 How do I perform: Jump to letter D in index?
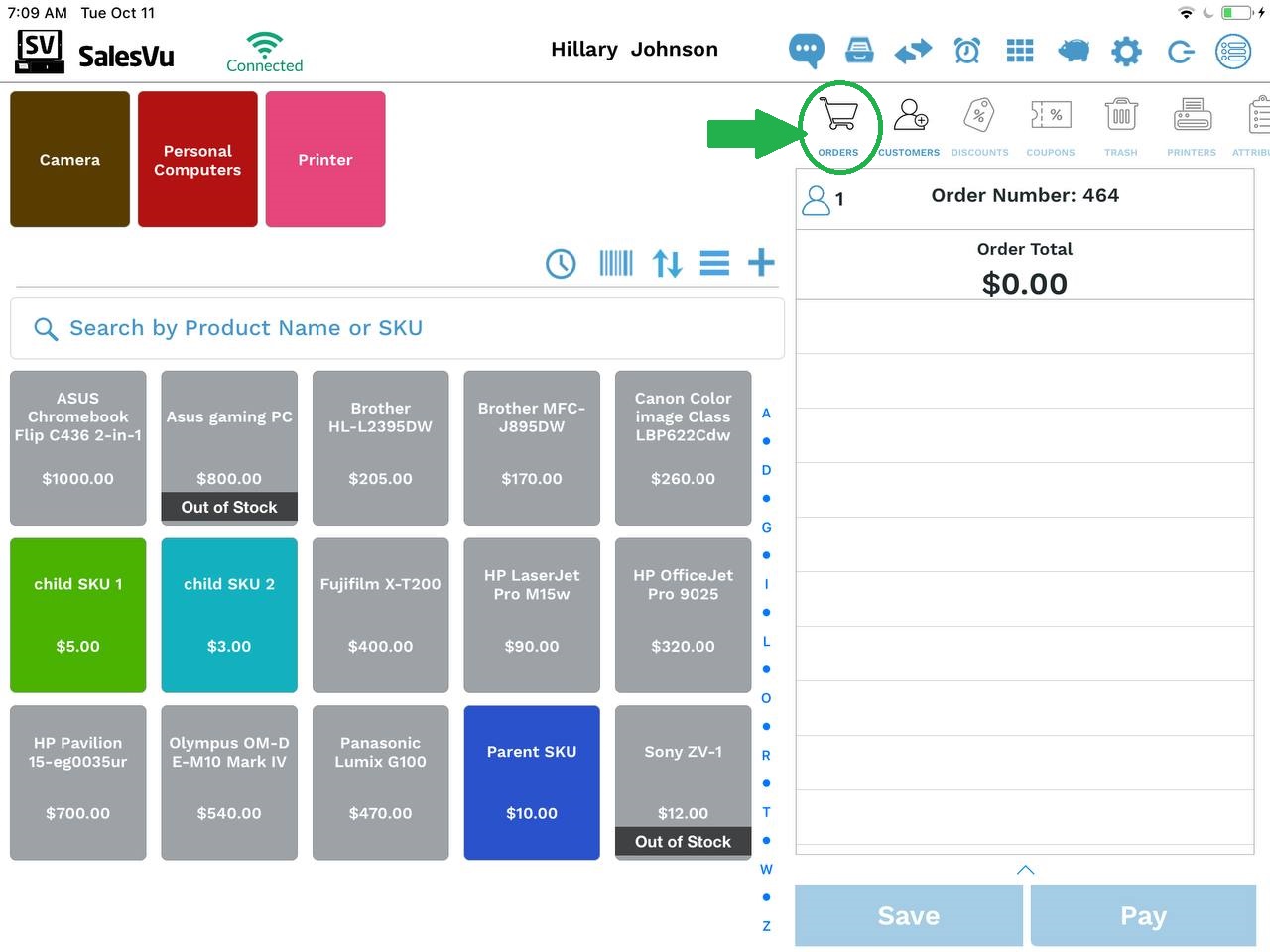766,470
